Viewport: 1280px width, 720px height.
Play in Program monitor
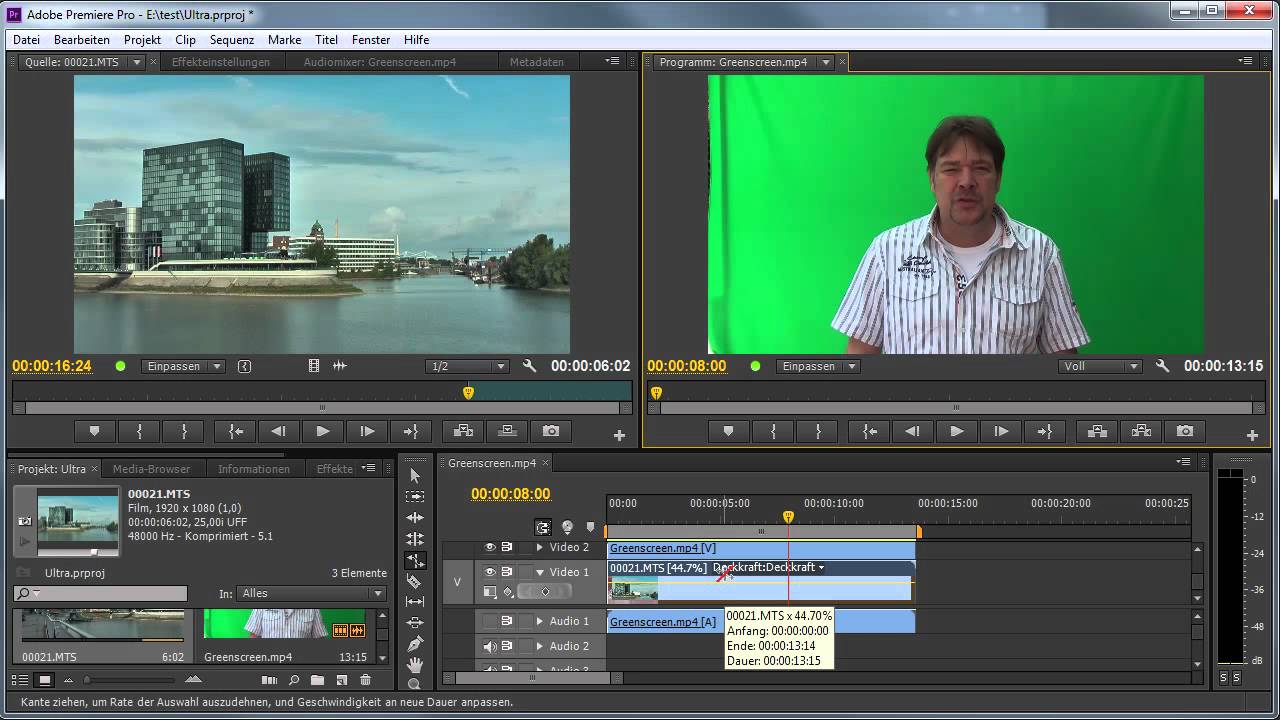(x=957, y=431)
